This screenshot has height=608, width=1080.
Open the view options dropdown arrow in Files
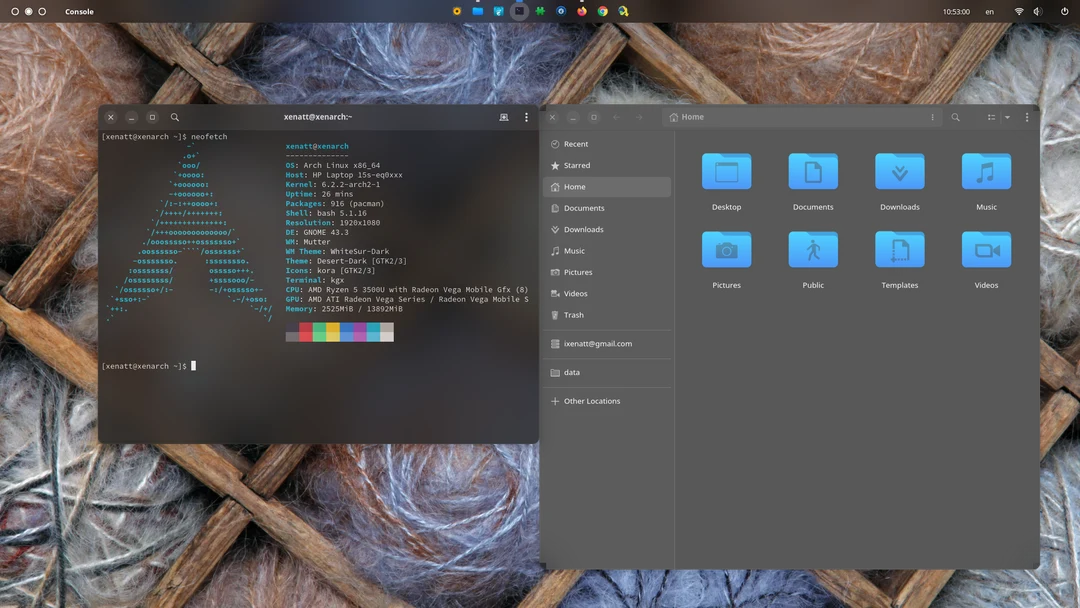point(1008,117)
